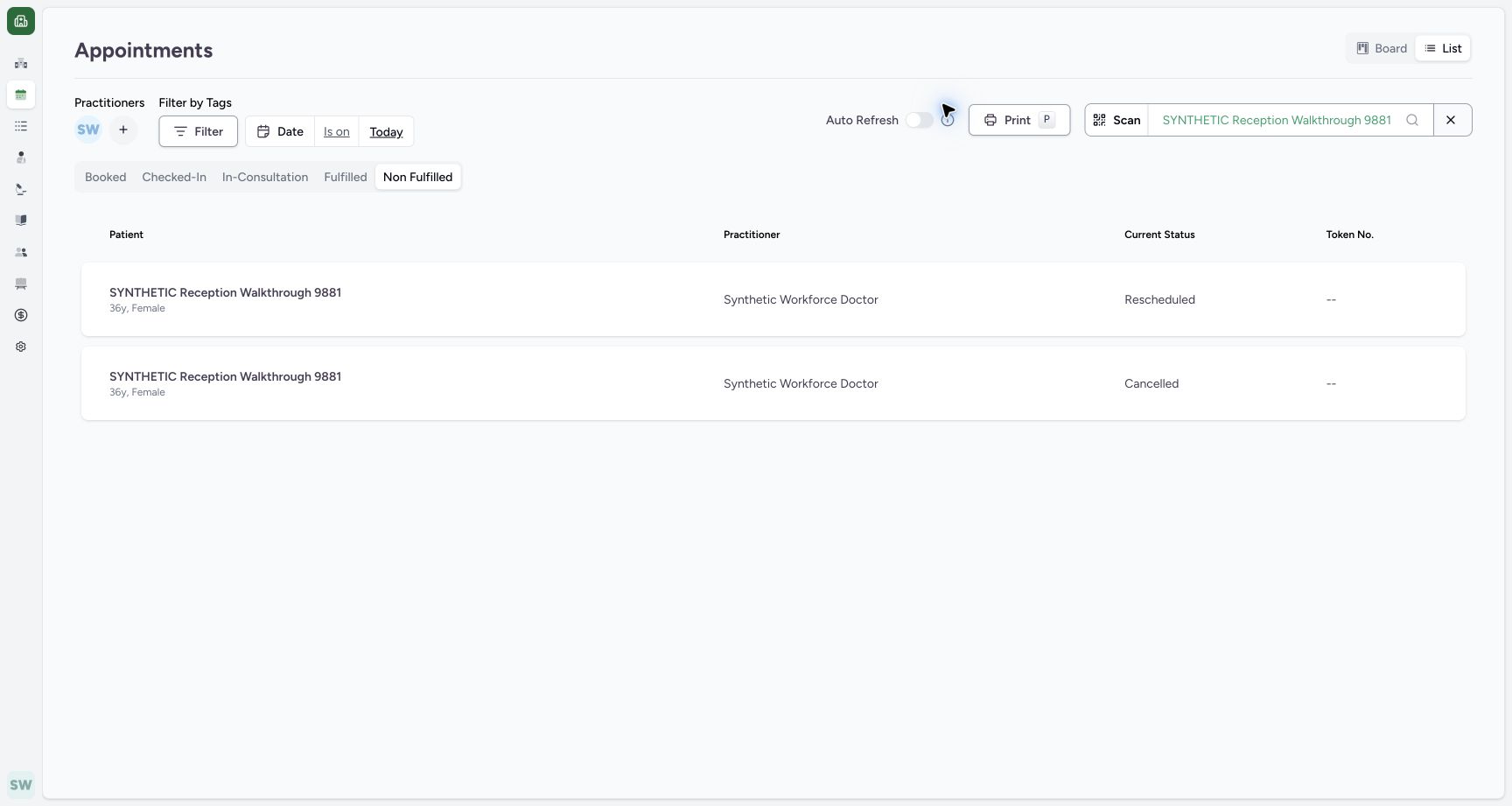Screen dimensions: 1512x806
Task: Open the users group sidebar icon
Action: tap(21, 252)
